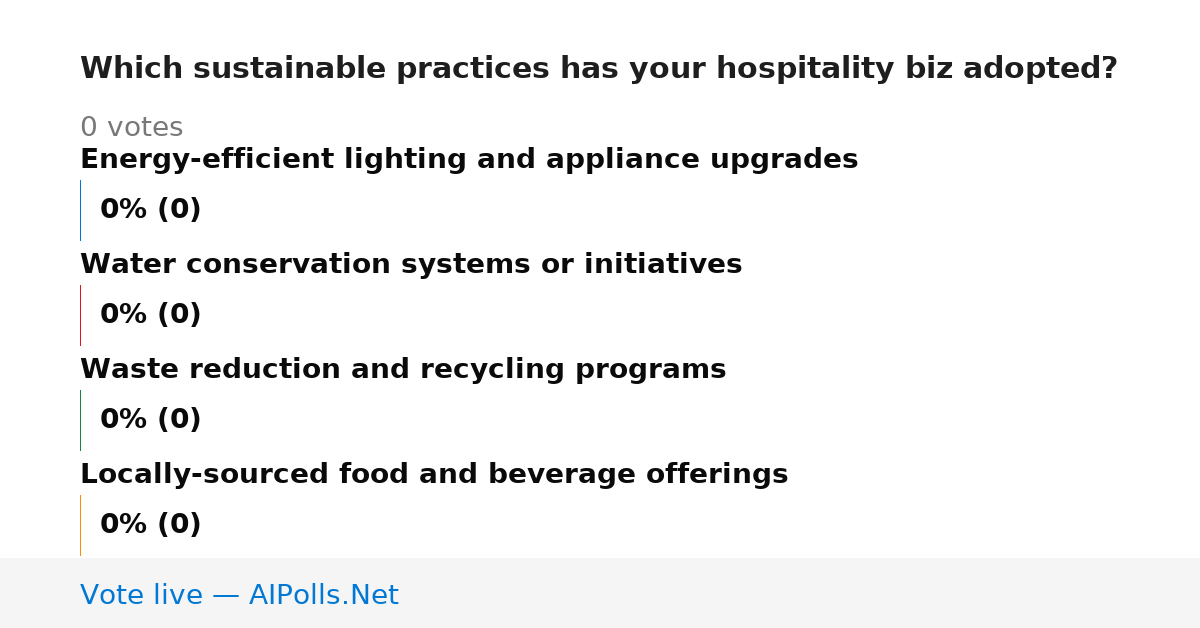Click the poll question heading about sustainable practices
This screenshot has height=628, width=1200.
tap(598, 69)
